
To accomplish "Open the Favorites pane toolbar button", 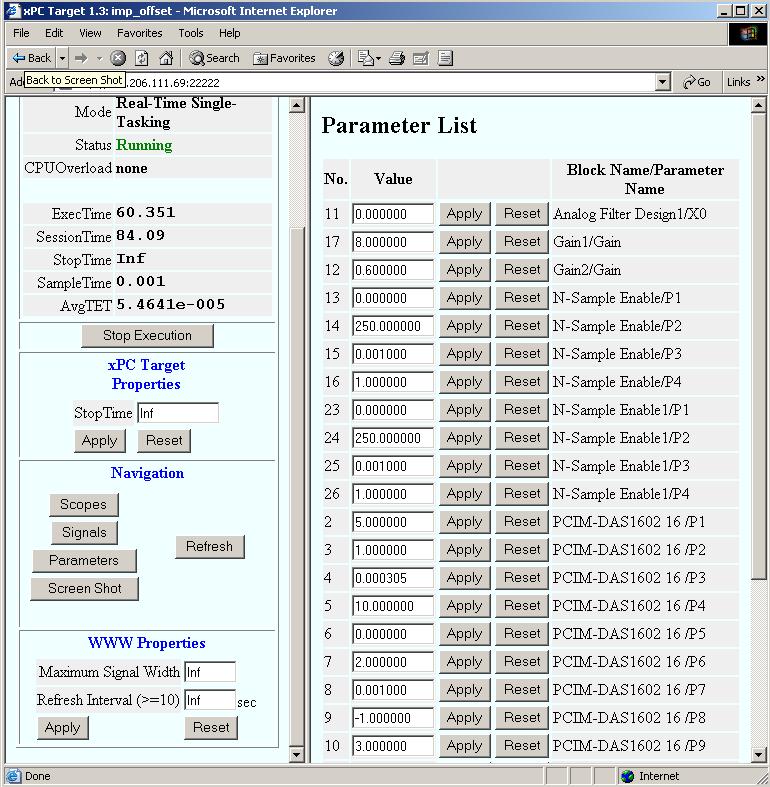I will pyautogui.click(x=284, y=58).
